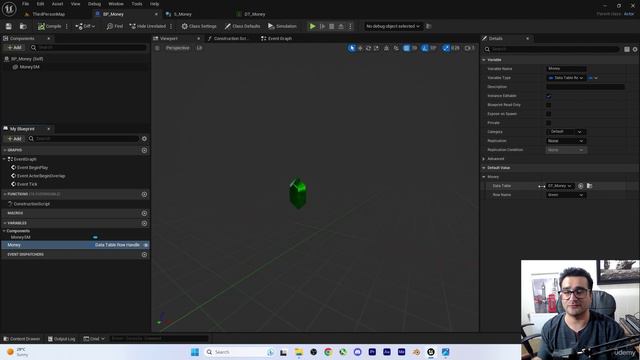Expand the Advanced section in Details
The image size is (640, 360).
pos(484,159)
